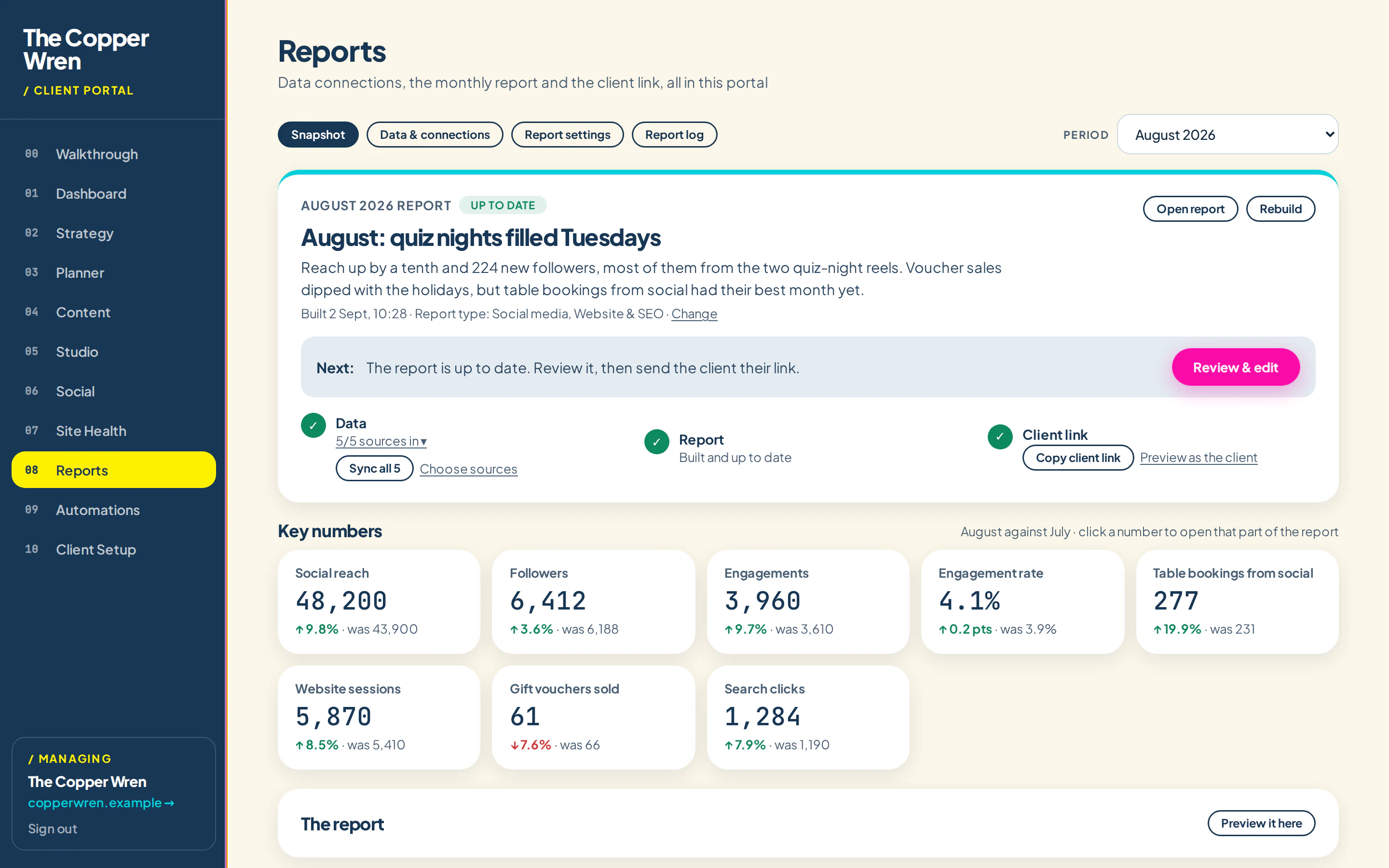Go to Dashboard in the sidebar
Viewport: 1389px width, 868px height.
click(114, 193)
